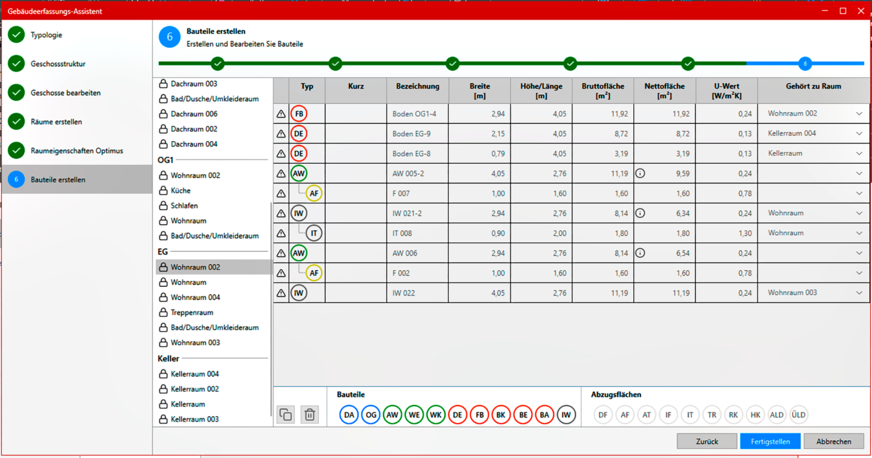Go to Geschosse bearbeiten step
Viewport: 872px width, 458px height.
(77, 92)
